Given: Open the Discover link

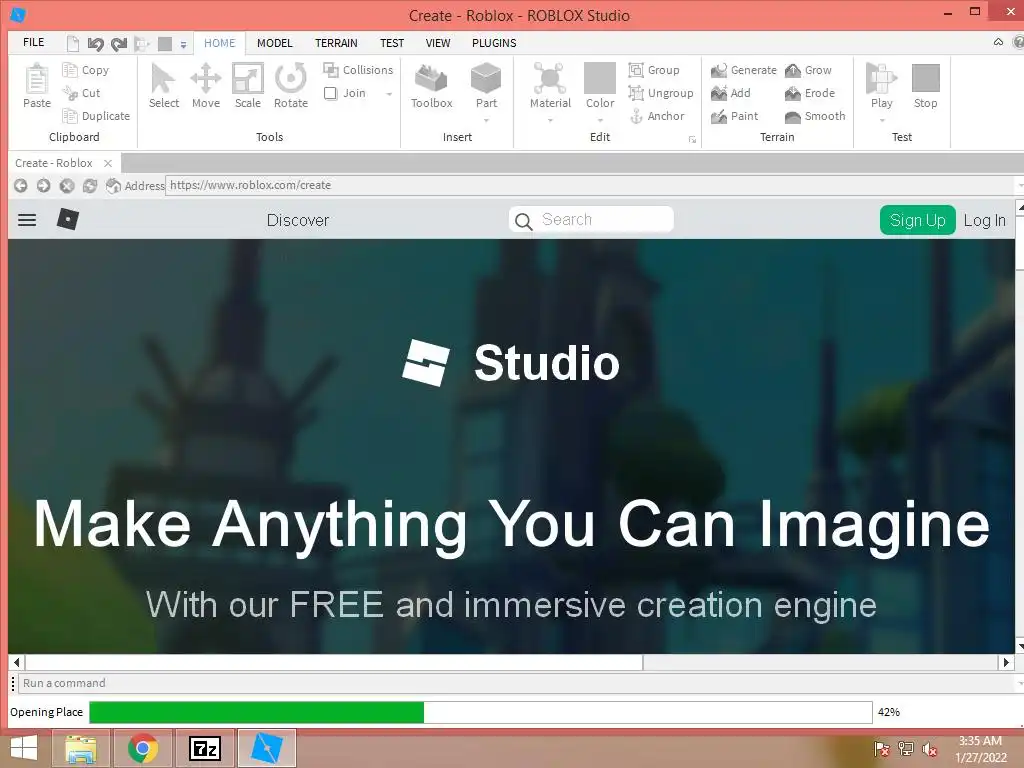Looking at the screenshot, I should click(x=298, y=220).
